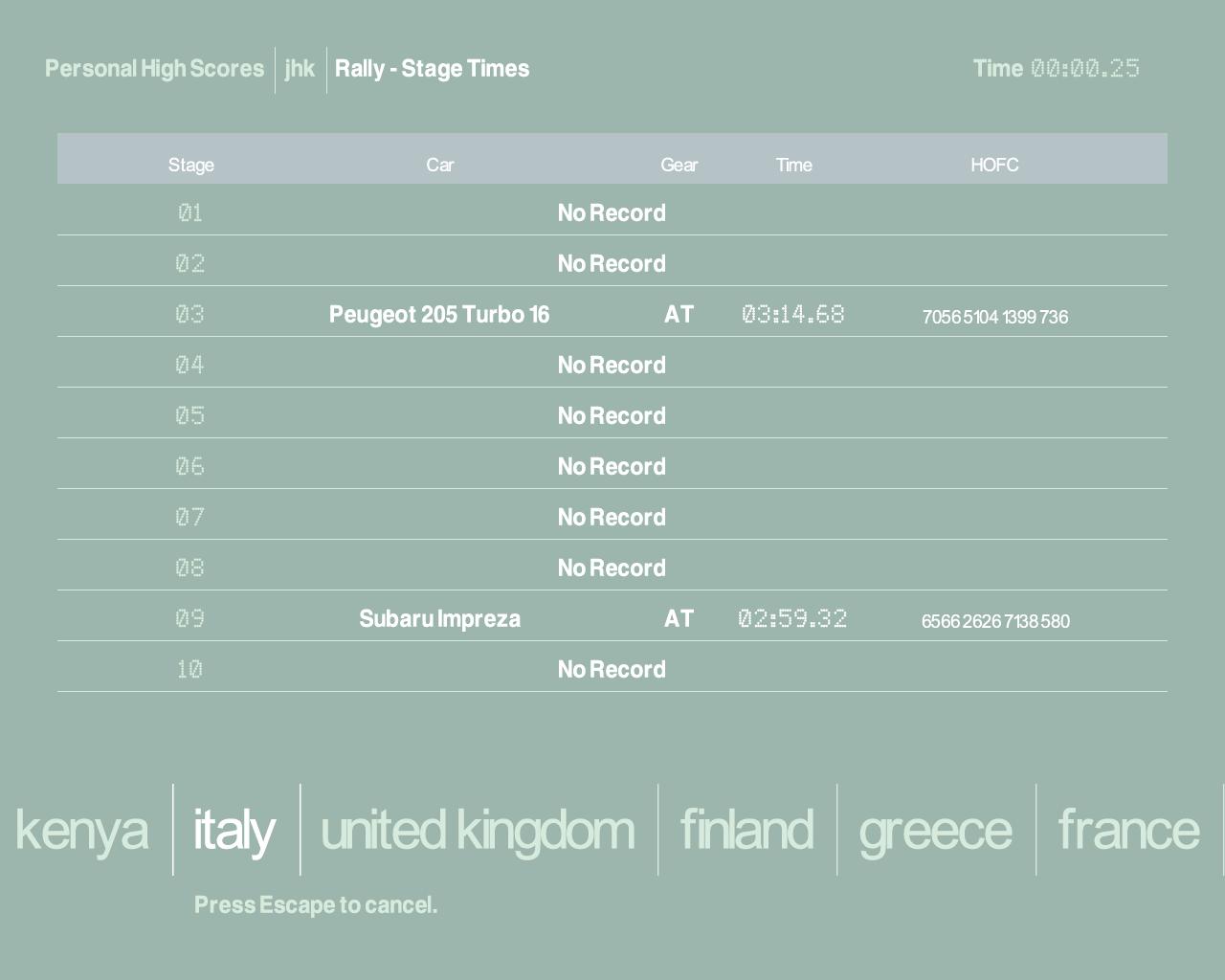
Task: Select the Peugeot 205 Turbo 16 record
Action: coord(439,315)
